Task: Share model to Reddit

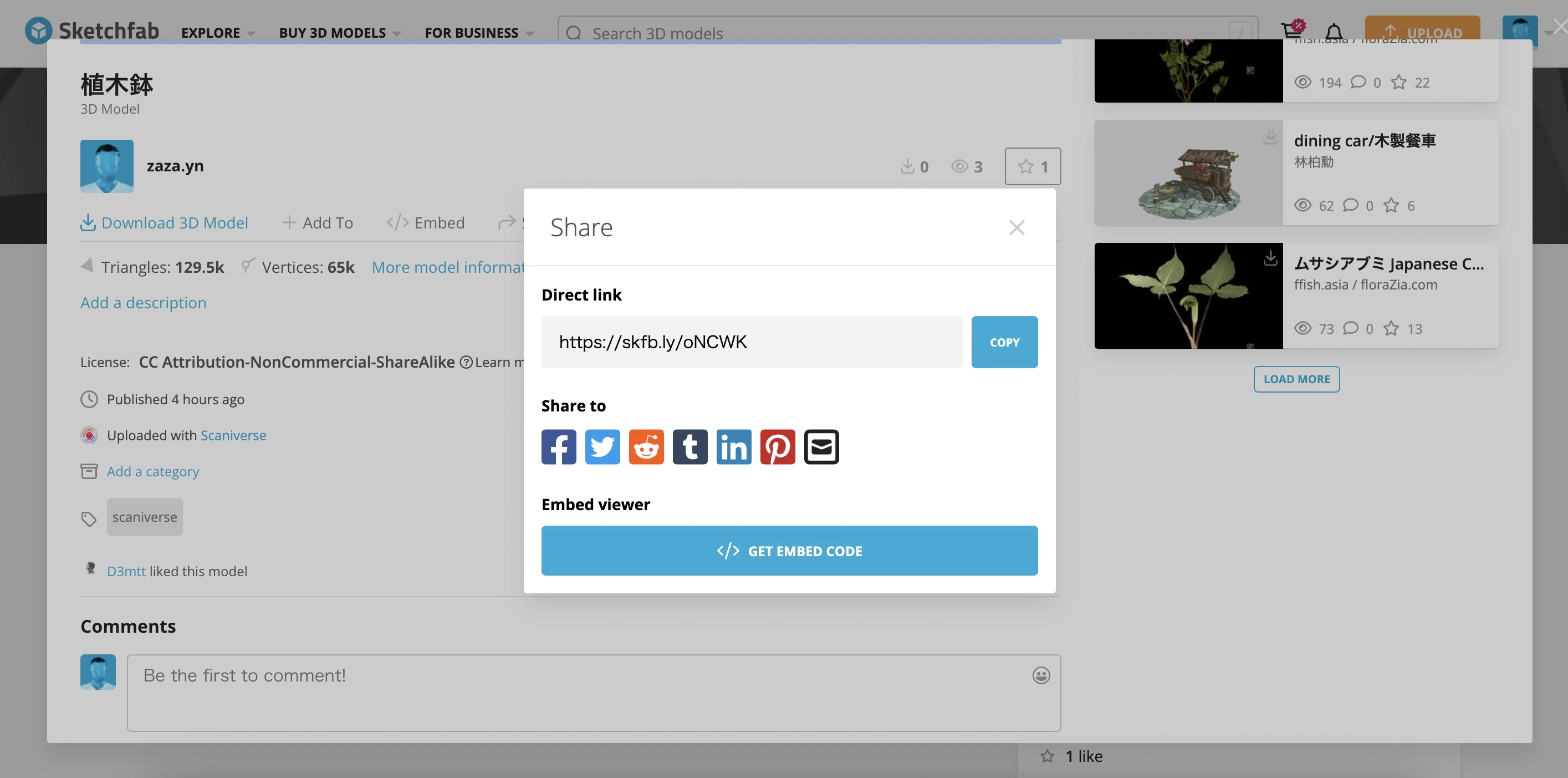Action: [x=646, y=447]
